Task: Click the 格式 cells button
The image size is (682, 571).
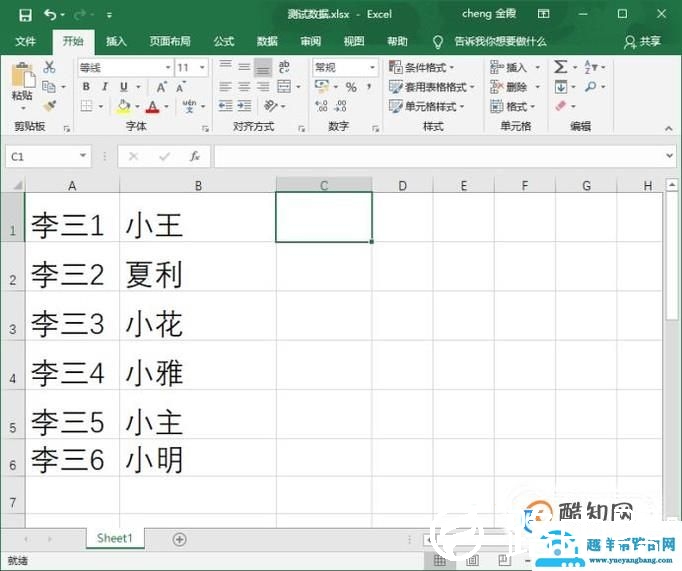Action: pyautogui.click(x=512, y=106)
